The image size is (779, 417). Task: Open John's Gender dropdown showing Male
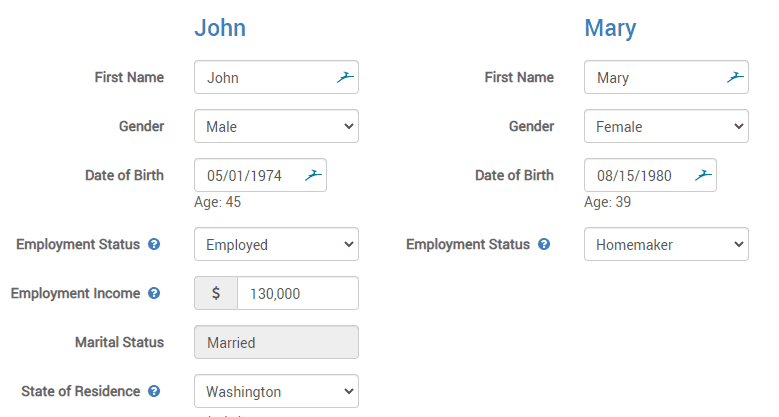276,126
